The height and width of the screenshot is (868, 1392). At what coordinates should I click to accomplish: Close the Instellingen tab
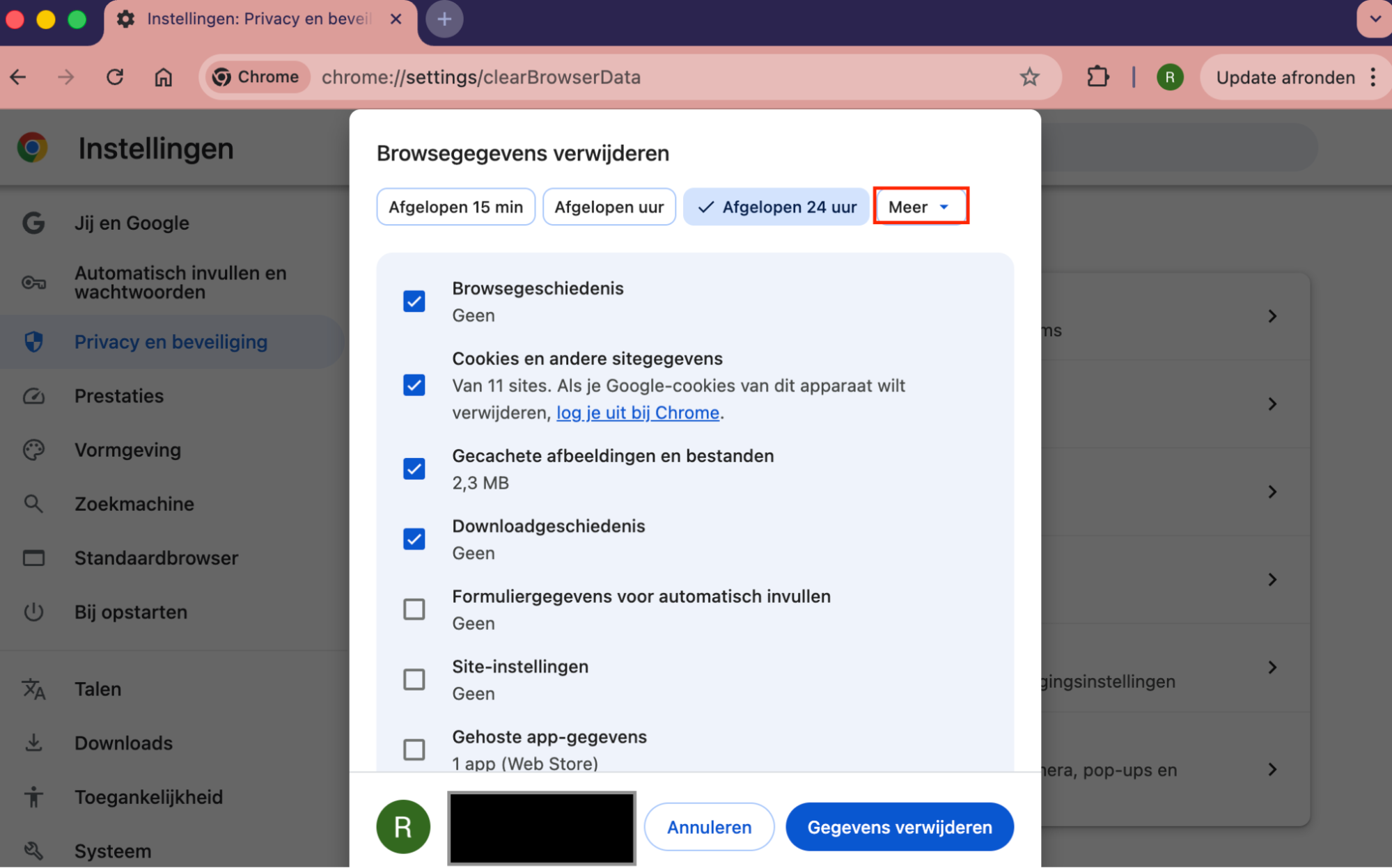pyautogui.click(x=396, y=19)
